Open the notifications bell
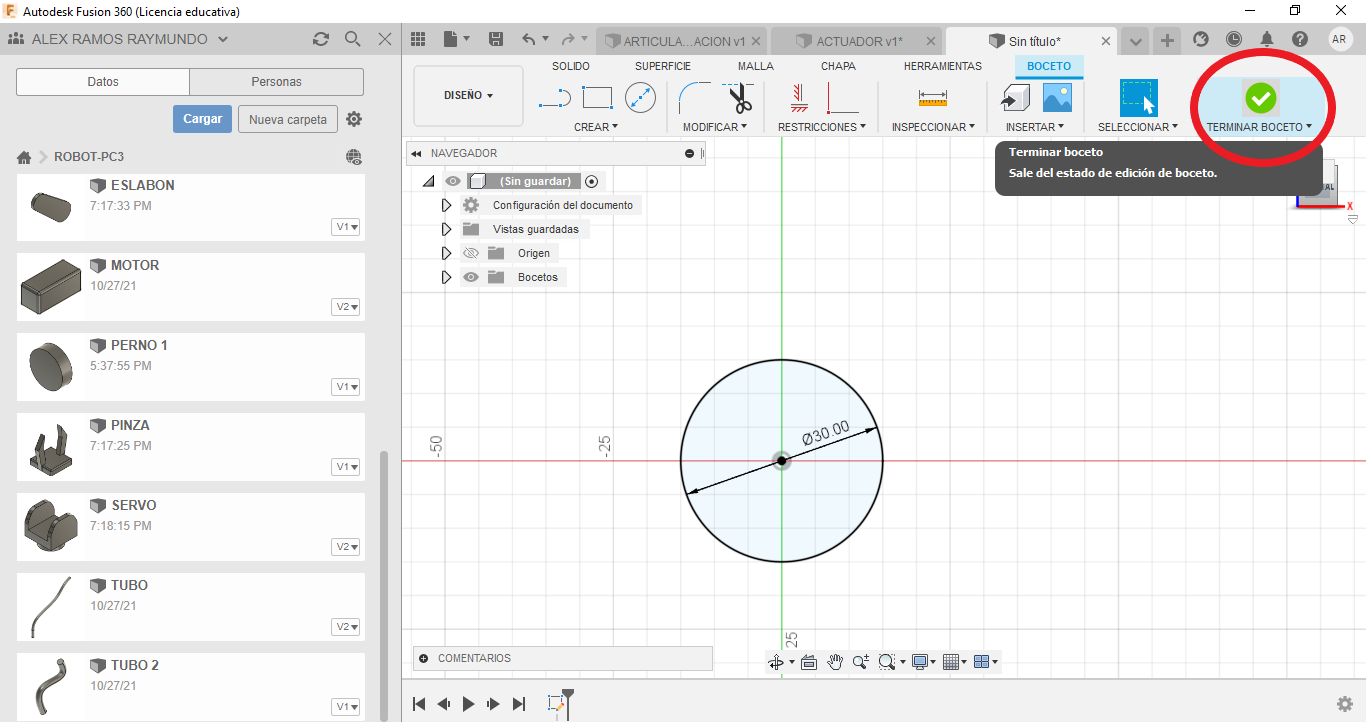This screenshot has height=722, width=1366. 1267,39
